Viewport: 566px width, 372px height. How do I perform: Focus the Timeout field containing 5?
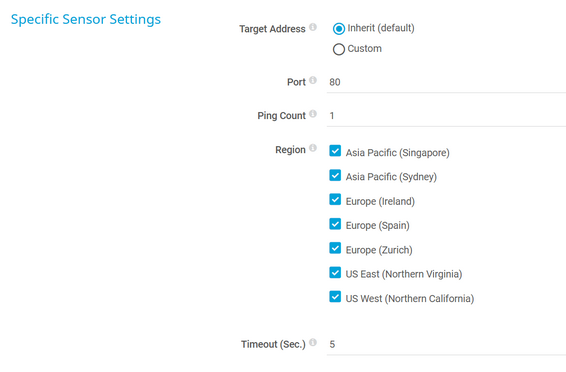pyautogui.click(x=446, y=345)
